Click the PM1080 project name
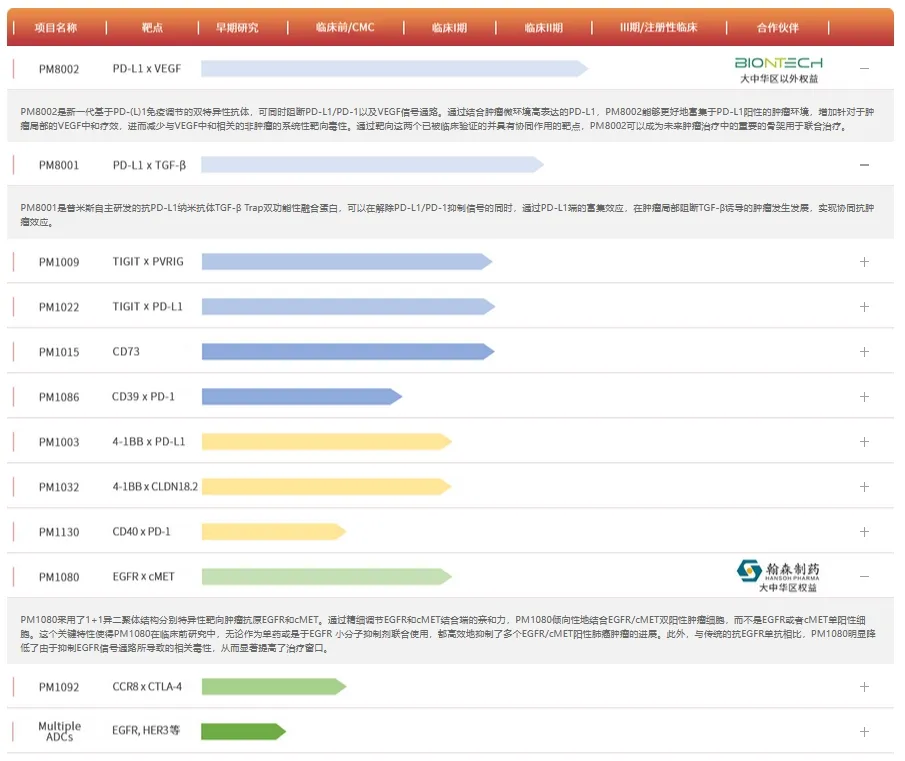This screenshot has width=905, height=761. [x=59, y=577]
